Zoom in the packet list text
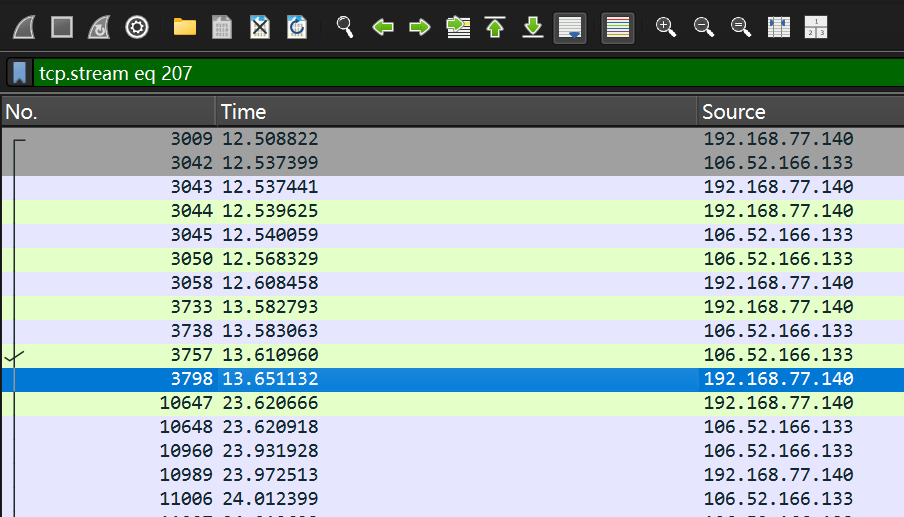The width and height of the screenshot is (904, 517). pos(666,27)
